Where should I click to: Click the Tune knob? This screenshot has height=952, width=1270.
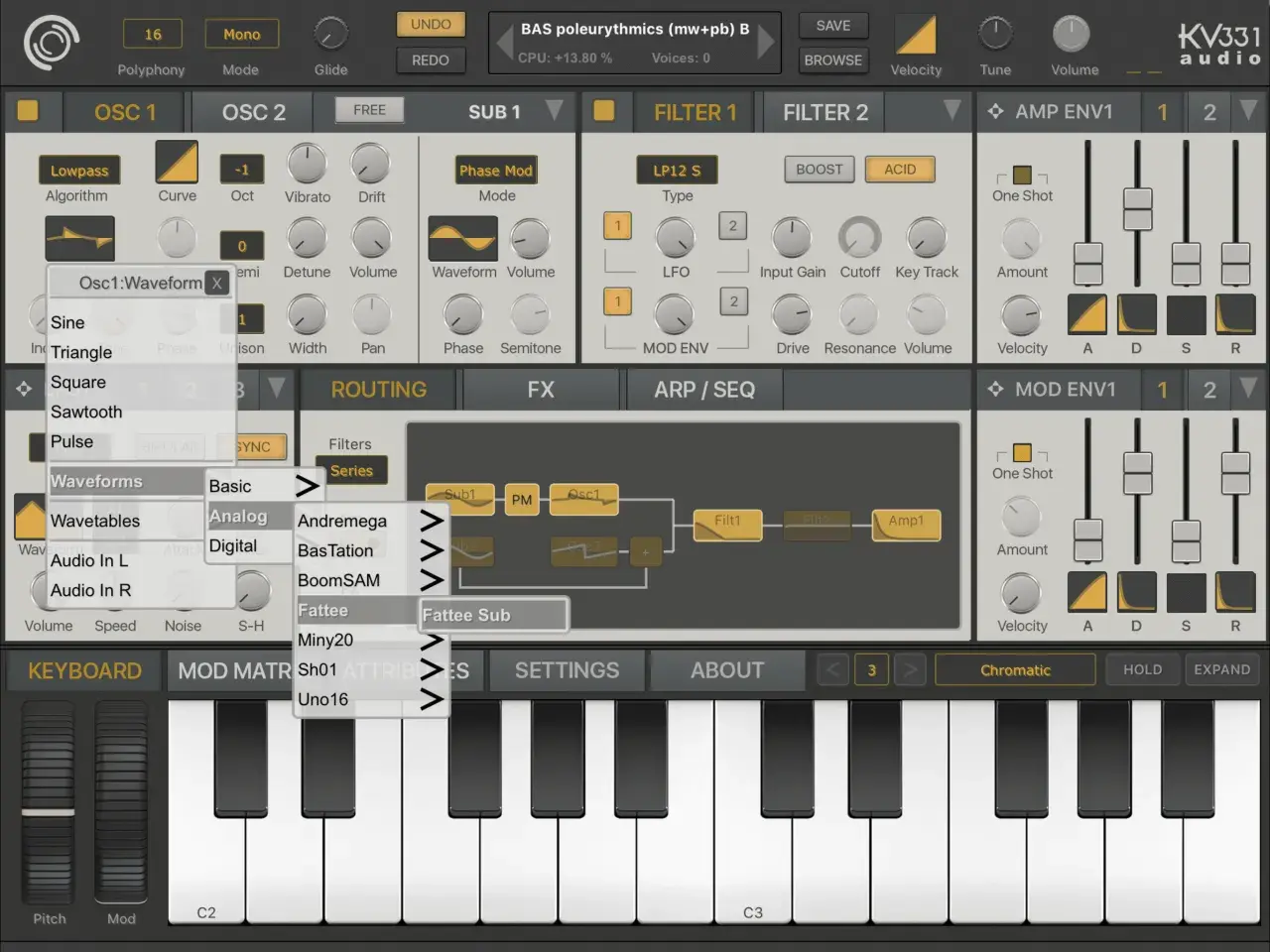coord(995,34)
